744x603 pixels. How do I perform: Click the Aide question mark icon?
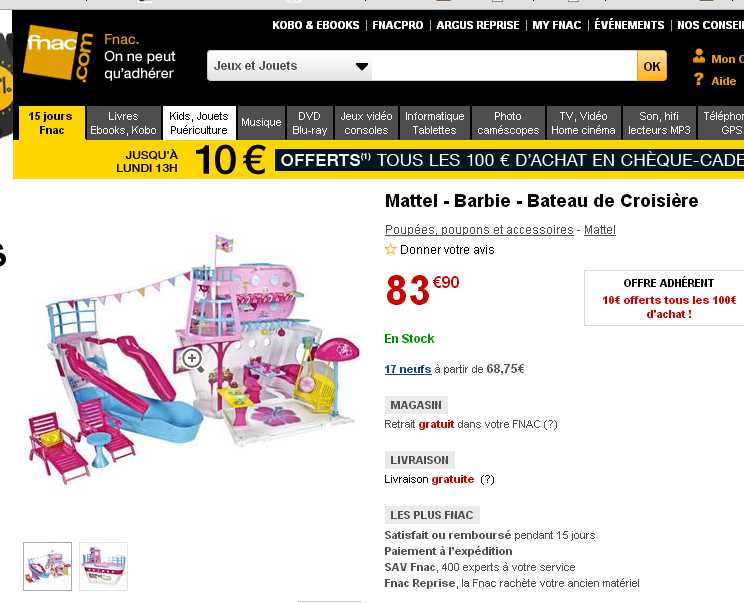[x=699, y=80]
